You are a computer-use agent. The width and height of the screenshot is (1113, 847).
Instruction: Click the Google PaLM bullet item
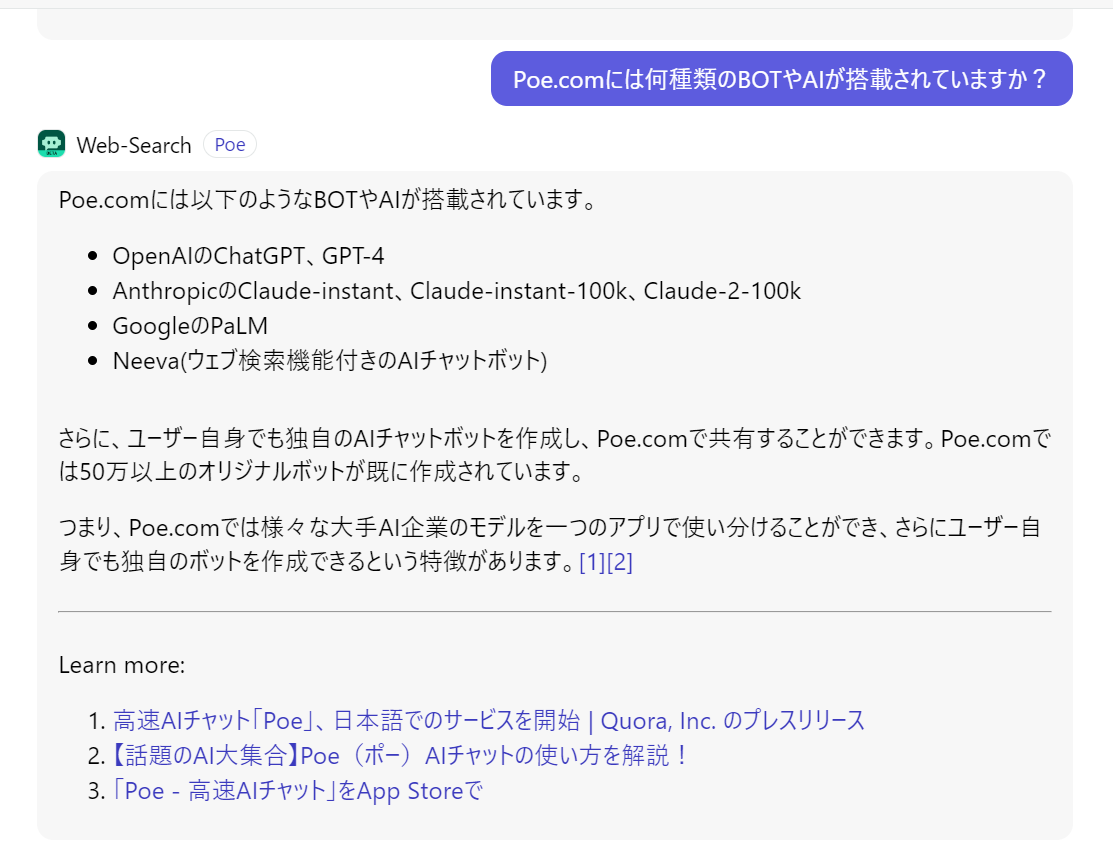click(x=190, y=326)
